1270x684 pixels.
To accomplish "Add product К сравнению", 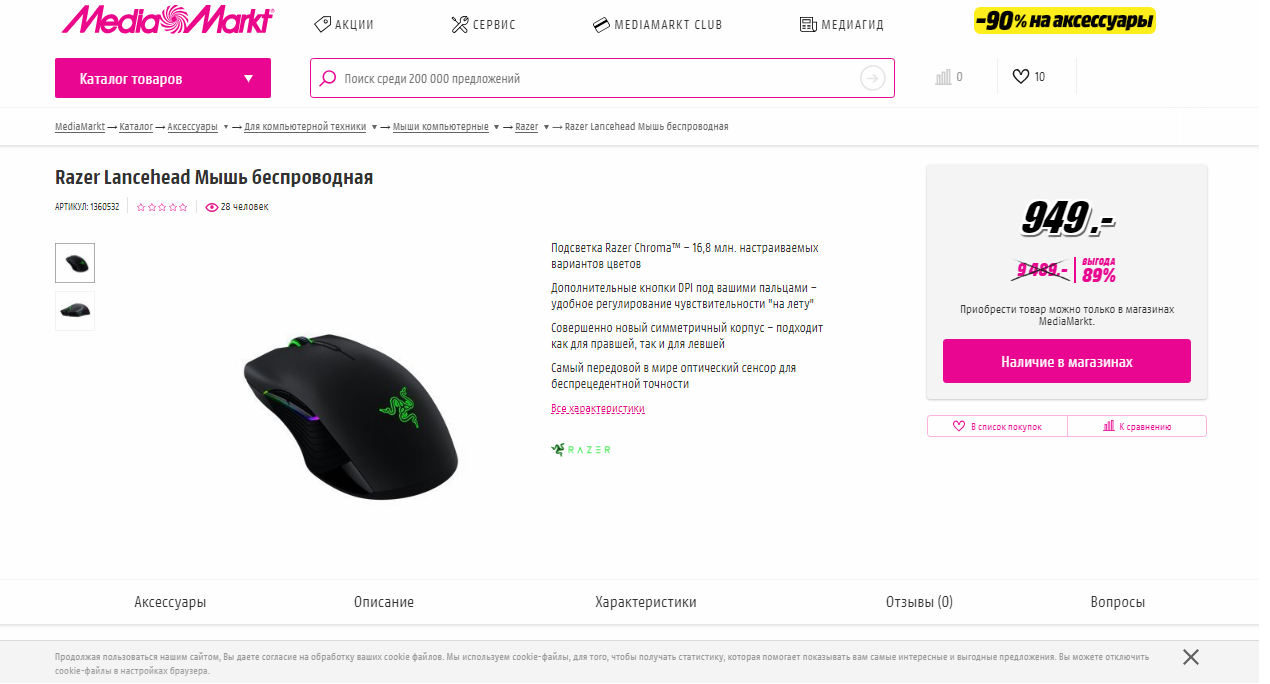I will coord(1137,426).
